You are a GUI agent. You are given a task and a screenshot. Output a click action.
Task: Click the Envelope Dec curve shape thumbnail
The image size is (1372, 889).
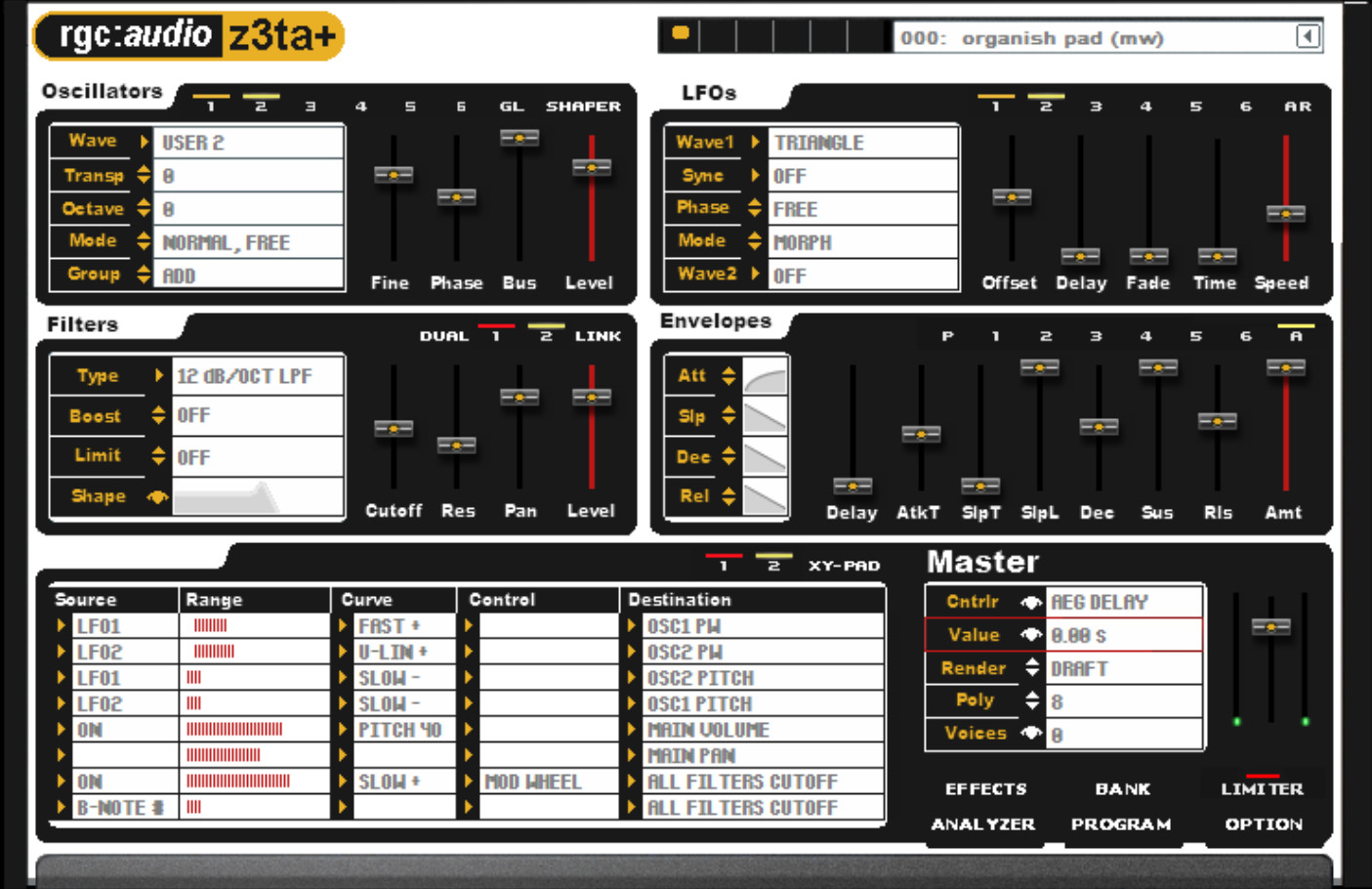766,457
